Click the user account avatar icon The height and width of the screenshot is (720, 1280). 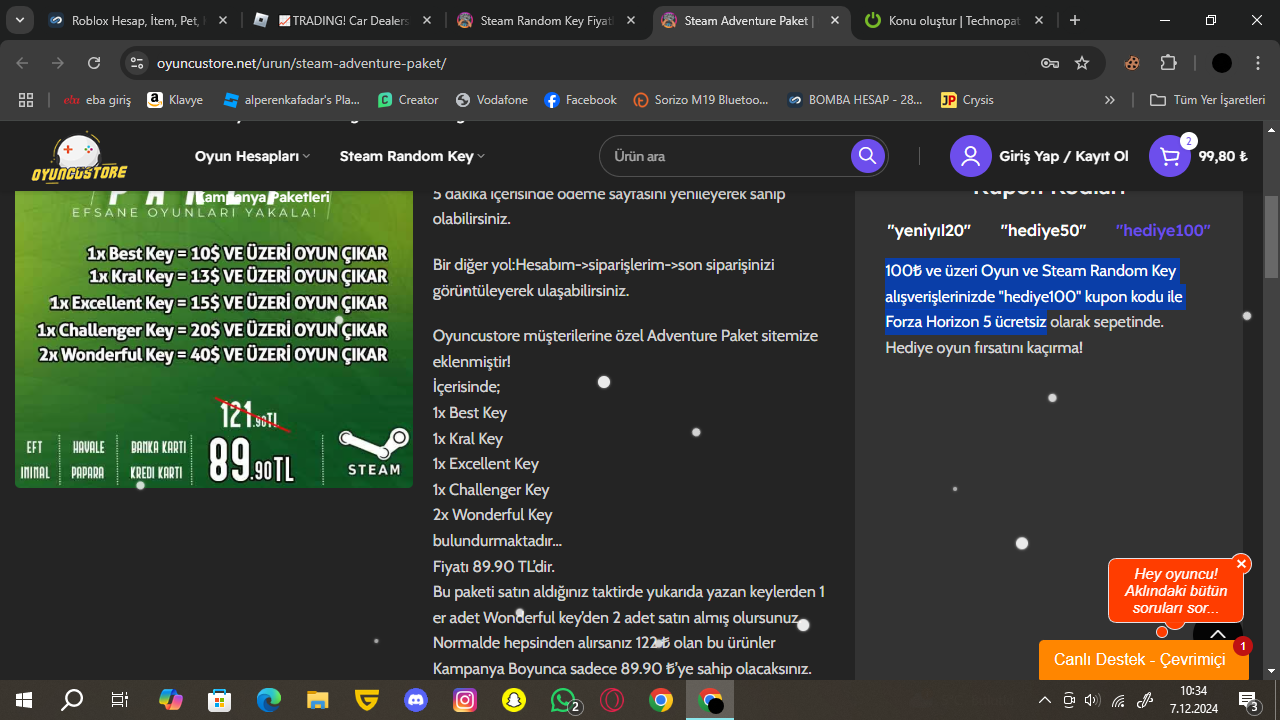pos(970,156)
